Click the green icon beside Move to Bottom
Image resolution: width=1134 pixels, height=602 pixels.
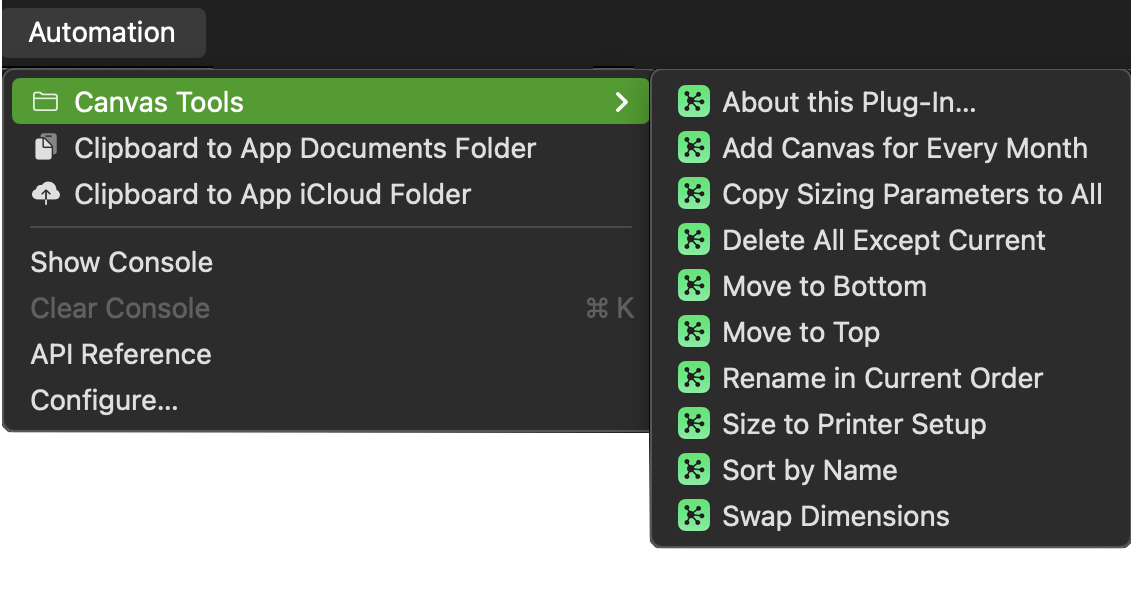tap(693, 286)
